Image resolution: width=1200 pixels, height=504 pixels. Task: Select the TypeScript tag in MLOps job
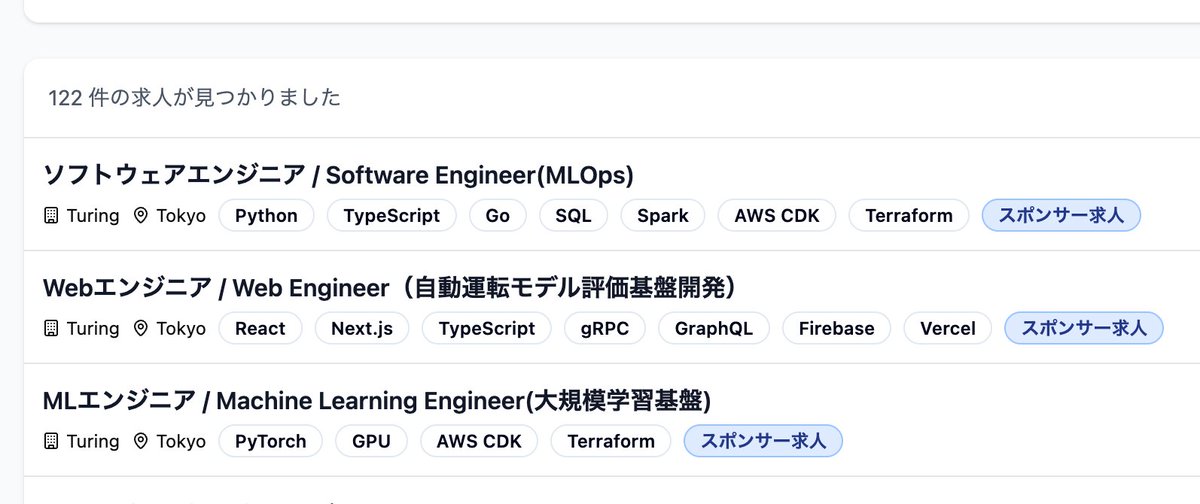pos(391,215)
